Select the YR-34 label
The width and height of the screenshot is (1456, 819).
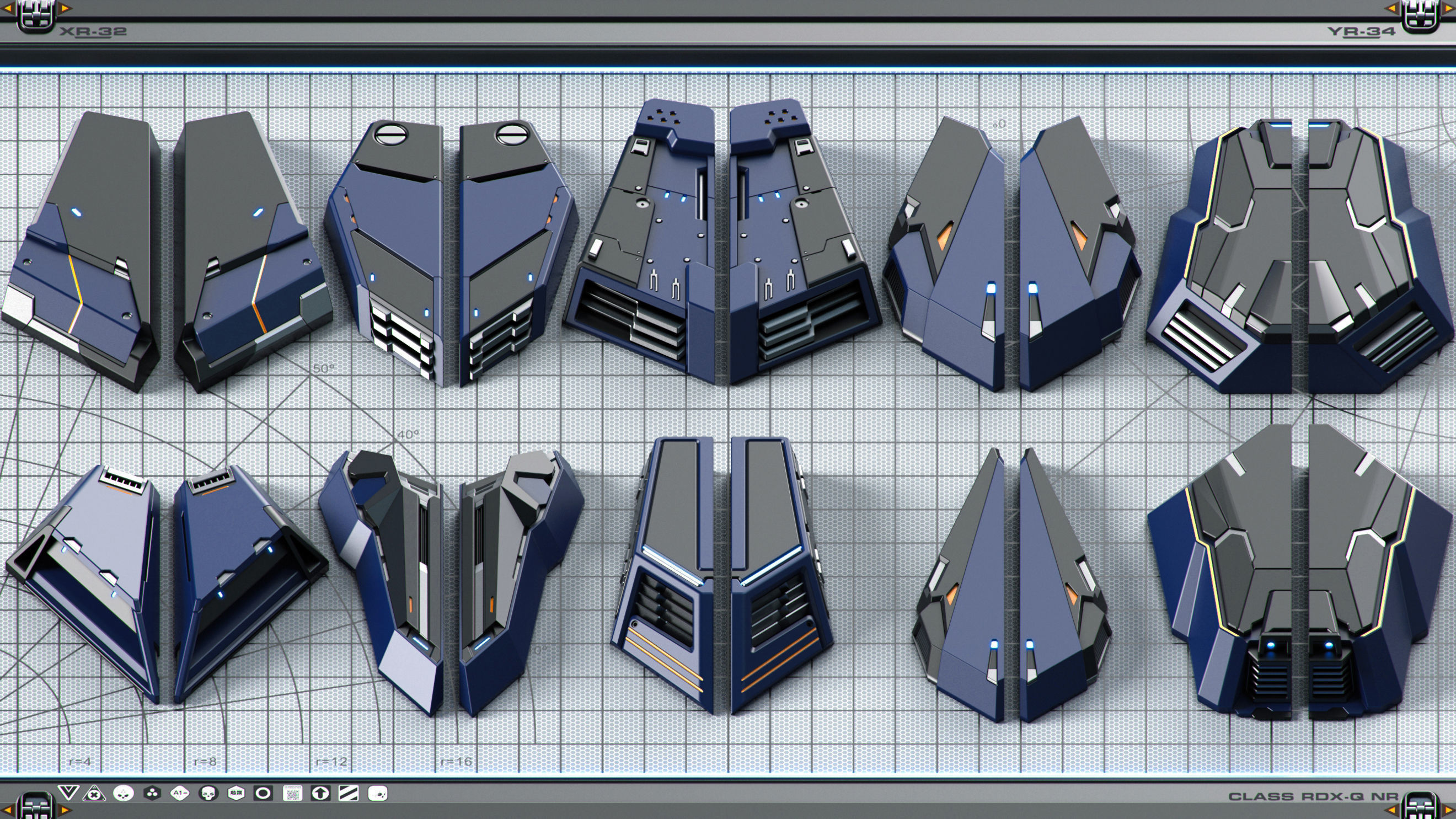coord(1361,31)
